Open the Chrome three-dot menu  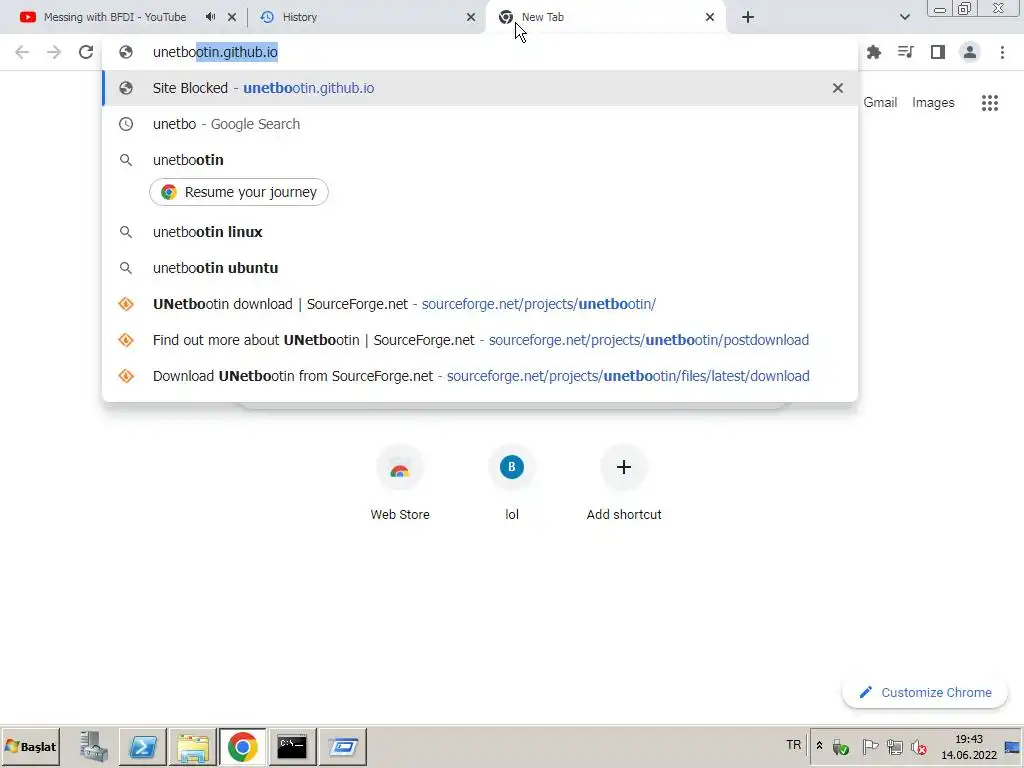pos(1002,52)
